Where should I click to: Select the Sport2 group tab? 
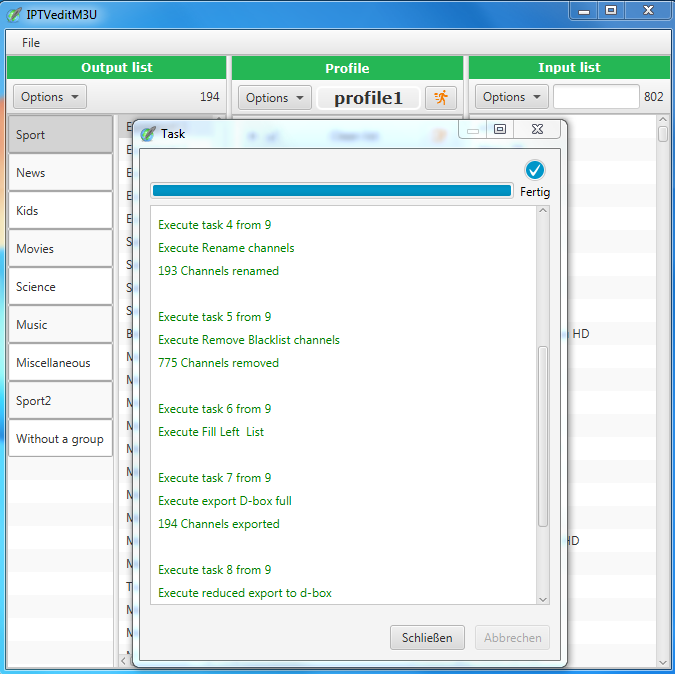pyautogui.click(x=60, y=401)
